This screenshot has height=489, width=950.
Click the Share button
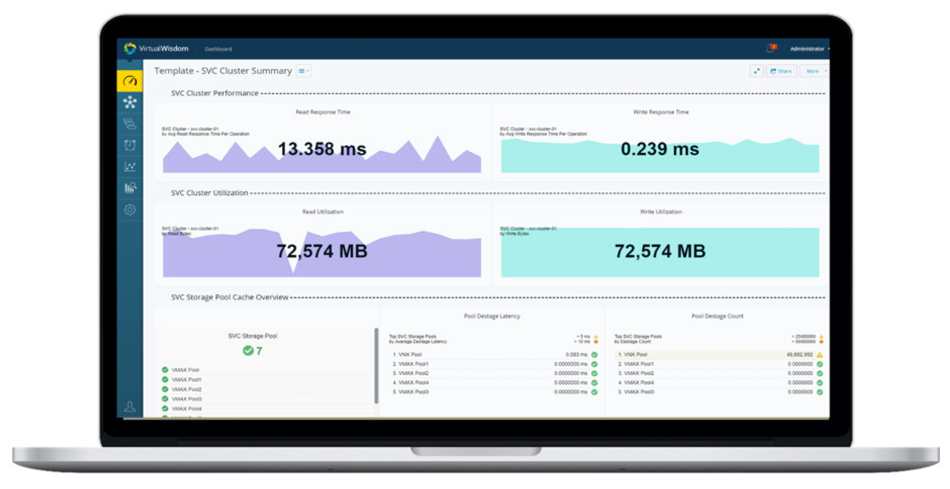click(x=782, y=71)
